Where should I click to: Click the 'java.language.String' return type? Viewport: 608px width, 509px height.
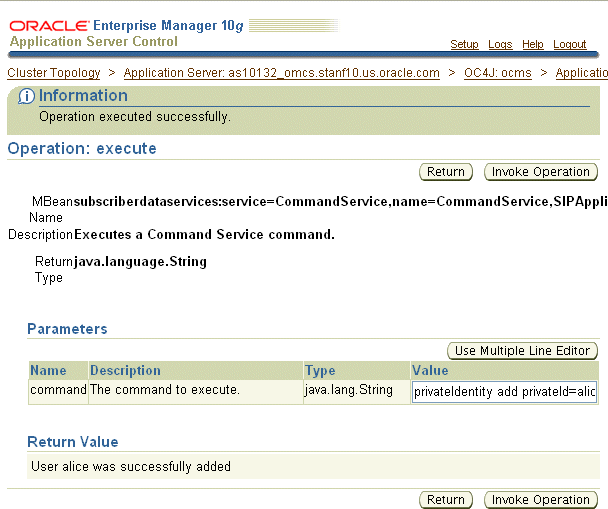click(140, 262)
